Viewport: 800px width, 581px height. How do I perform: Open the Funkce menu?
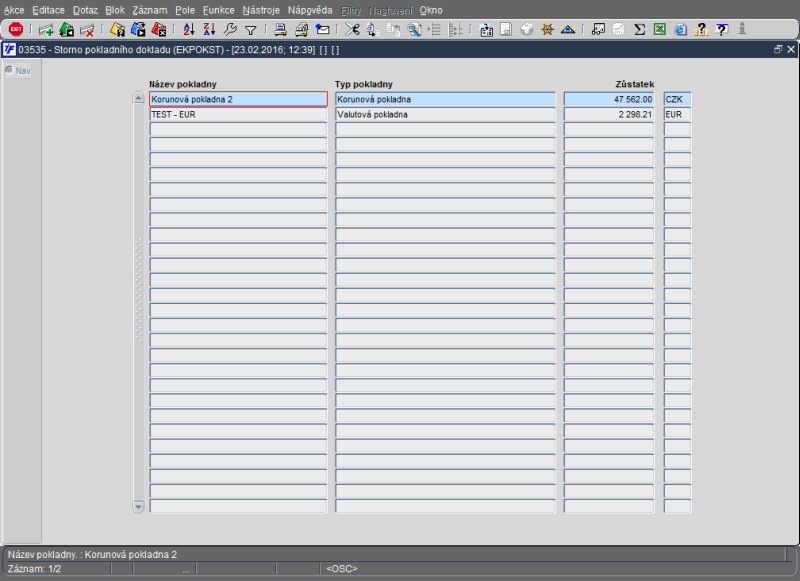pos(218,10)
